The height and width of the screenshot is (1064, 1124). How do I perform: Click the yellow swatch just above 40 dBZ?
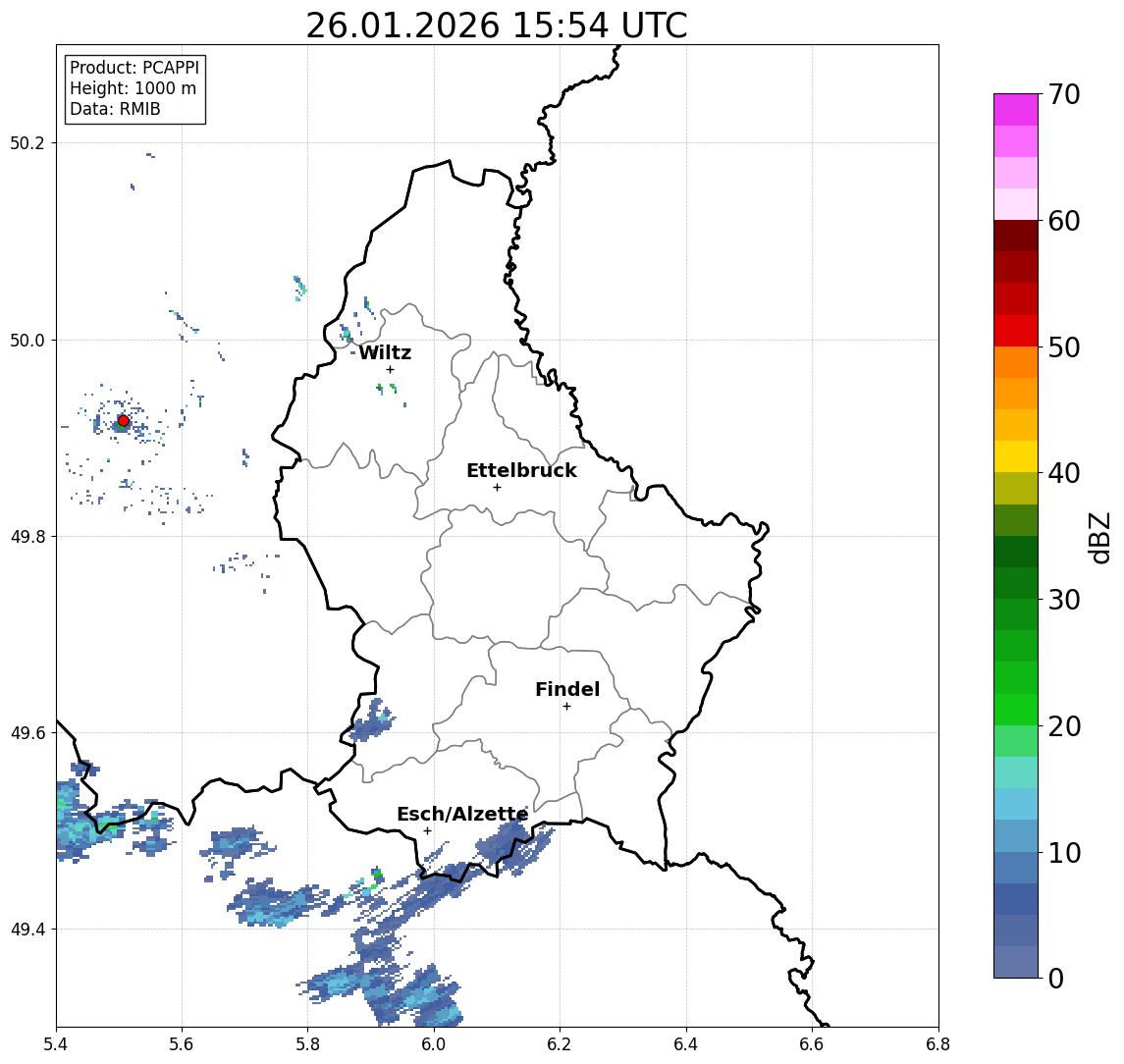pos(1016,456)
